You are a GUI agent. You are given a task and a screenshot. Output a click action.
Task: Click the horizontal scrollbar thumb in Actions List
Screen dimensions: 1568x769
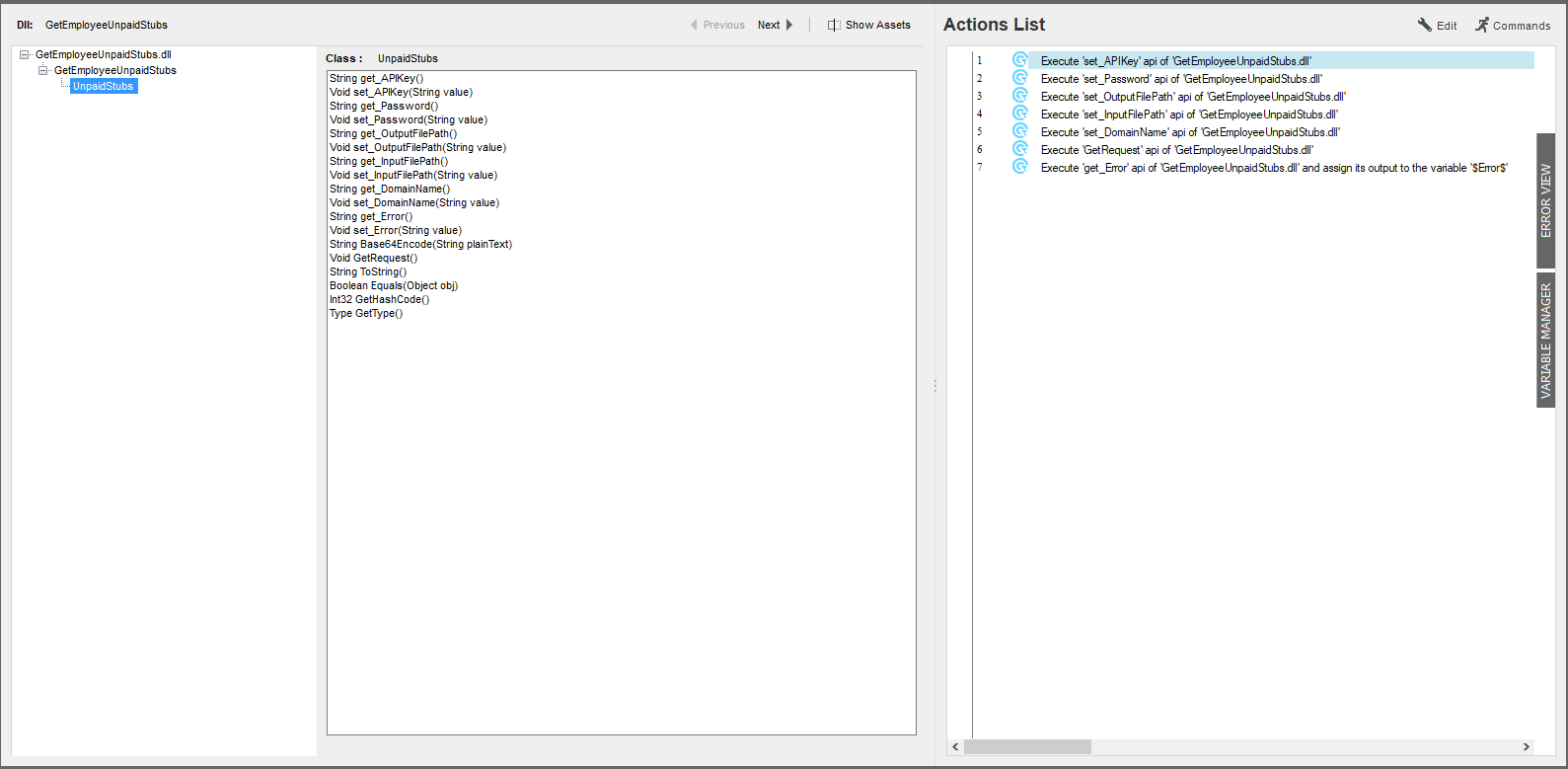point(1027,747)
